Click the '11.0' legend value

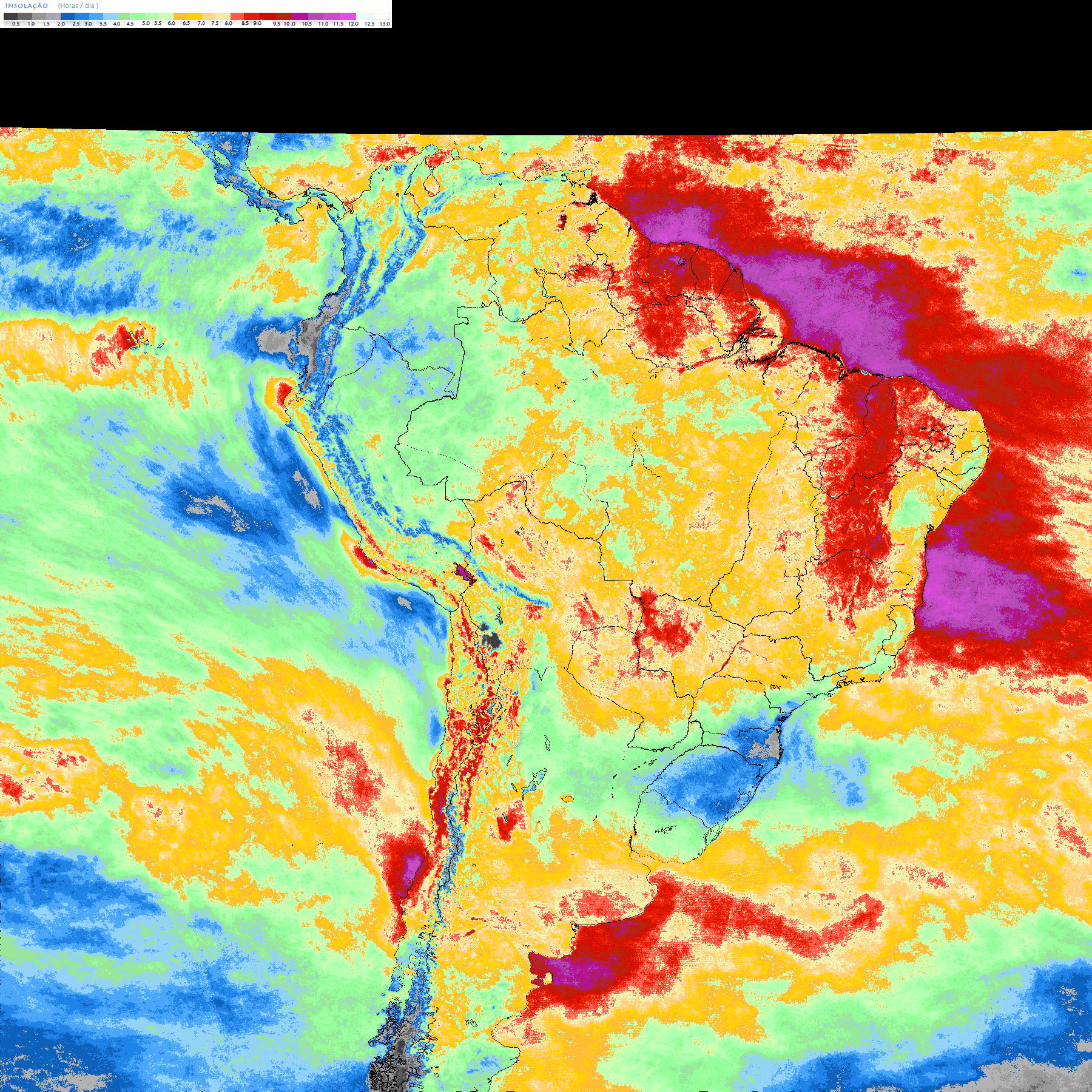(323, 24)
